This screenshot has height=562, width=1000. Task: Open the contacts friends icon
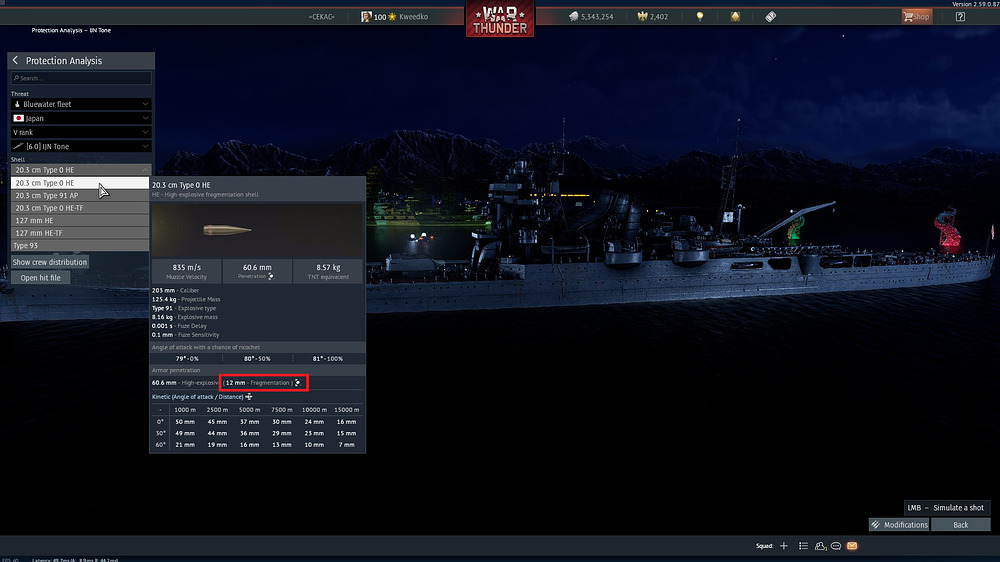click(820, 546)
